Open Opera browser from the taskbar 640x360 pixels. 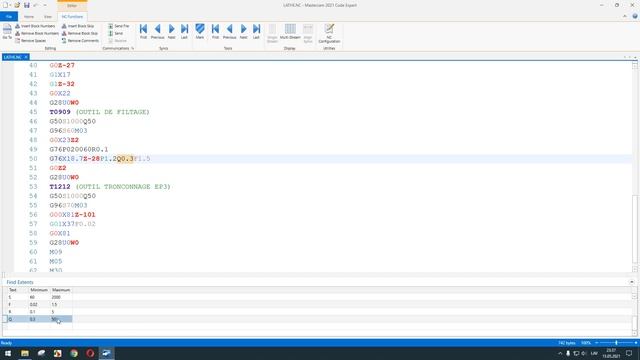(90, 353)
